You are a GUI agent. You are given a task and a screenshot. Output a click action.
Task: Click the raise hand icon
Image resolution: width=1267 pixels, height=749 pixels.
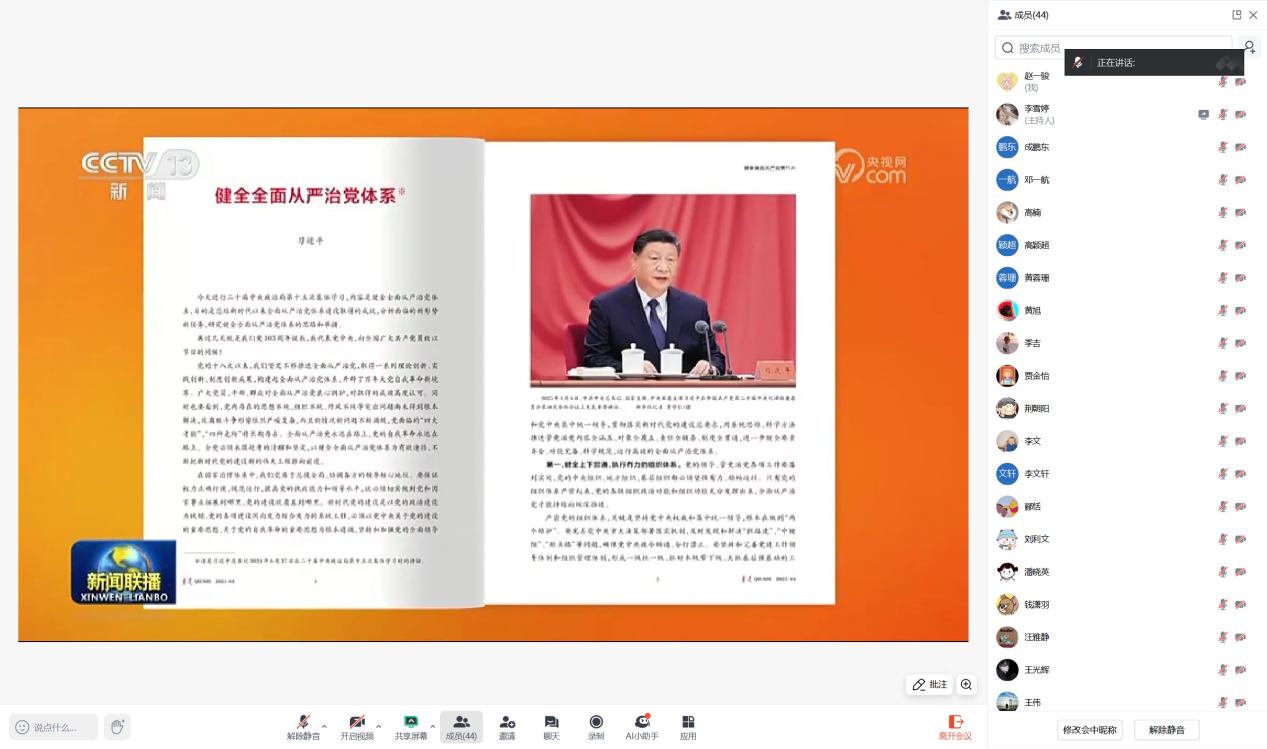coord(117,727)
